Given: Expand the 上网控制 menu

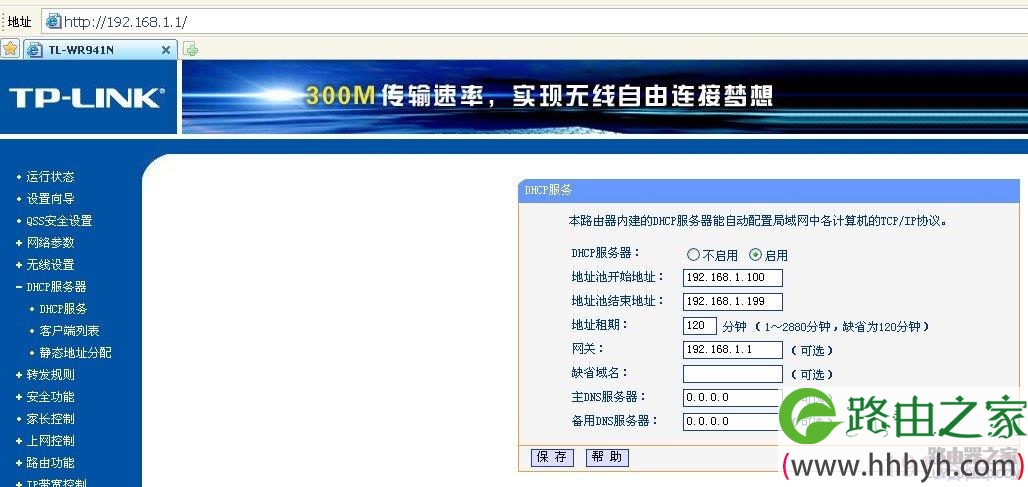Looking at the screenshot, I should pyautogui.click(x=50, y=440).
